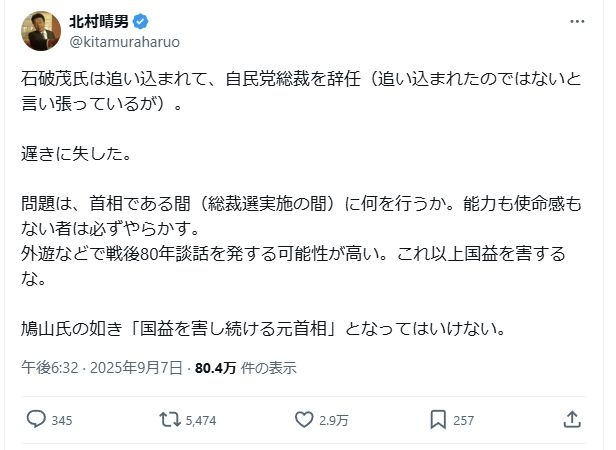Click the 5,474 reposts count

tap(201, 420)
